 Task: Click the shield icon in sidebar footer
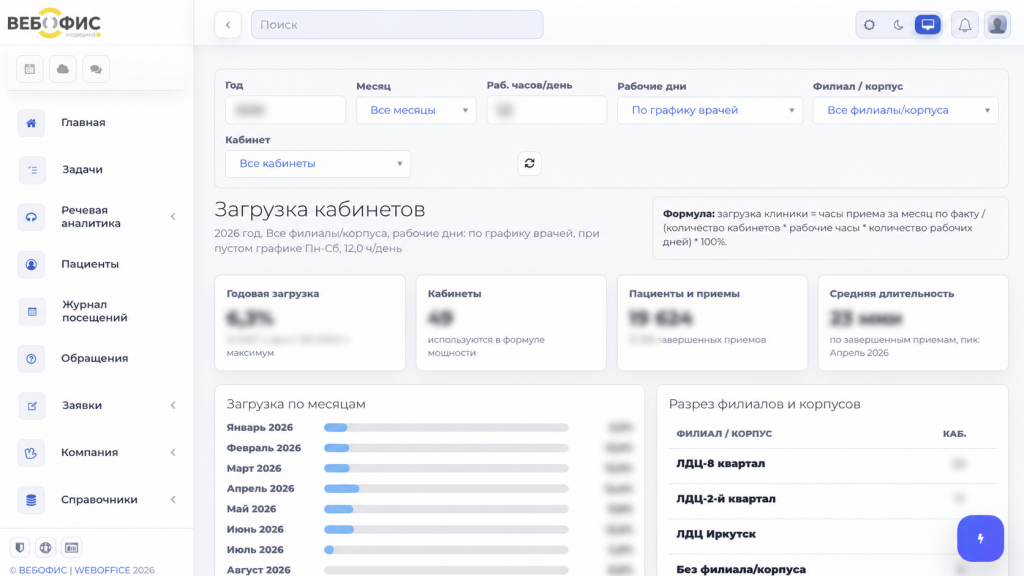pos(20,547)
